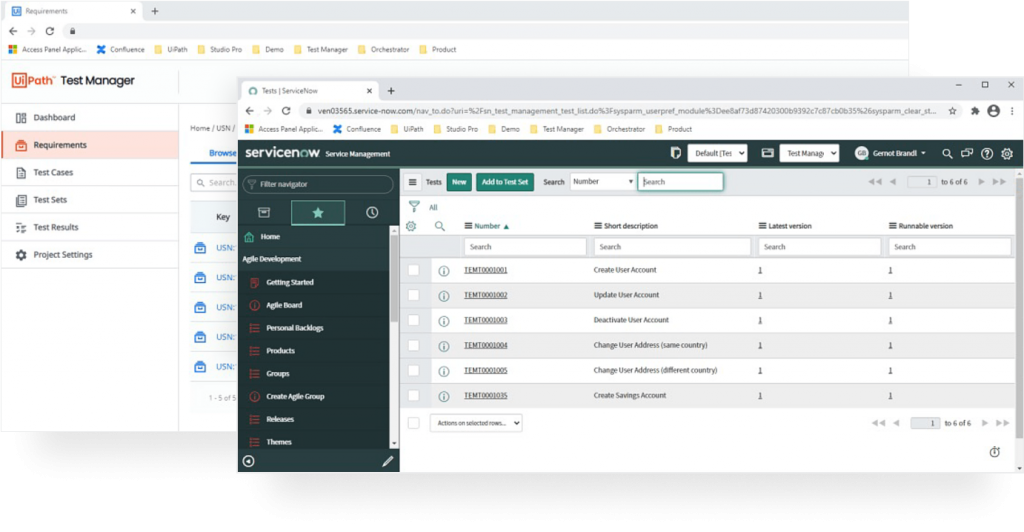Open the header magnifier search icon
1024x532 pixels.
[x=947, y=154]
